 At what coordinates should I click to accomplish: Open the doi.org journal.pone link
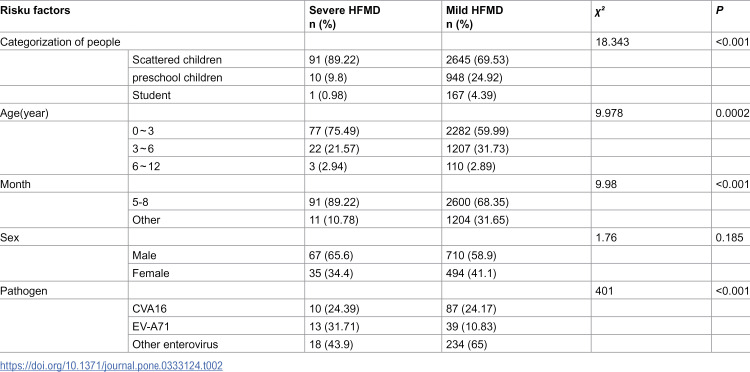click(x=111, y=366)
